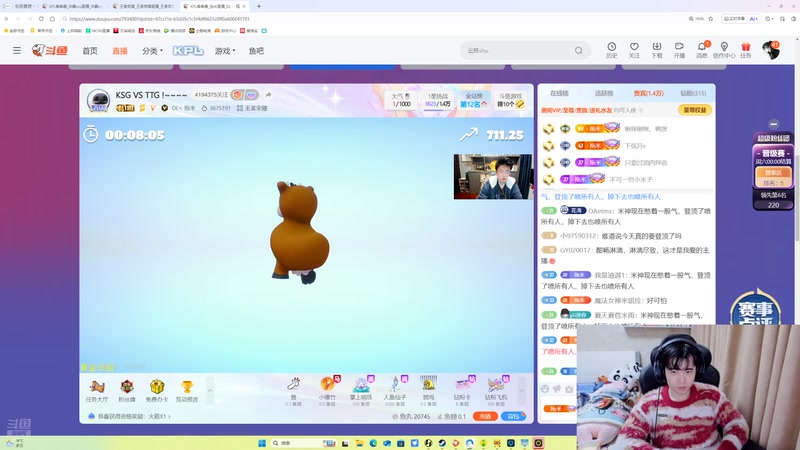Click the stopwatch icon beside 00:08:05
The image size is (800, 450).
point(91,134)
